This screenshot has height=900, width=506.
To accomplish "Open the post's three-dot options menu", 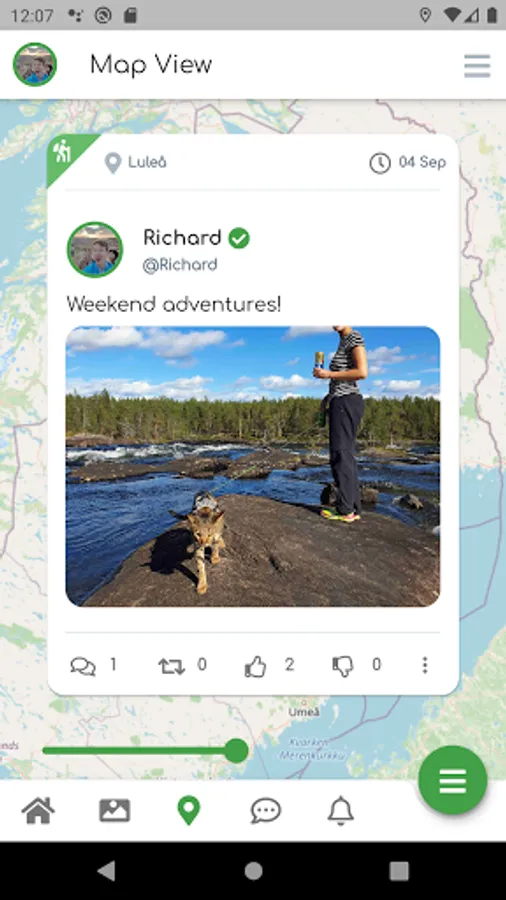I will click(x=425, y=665).
